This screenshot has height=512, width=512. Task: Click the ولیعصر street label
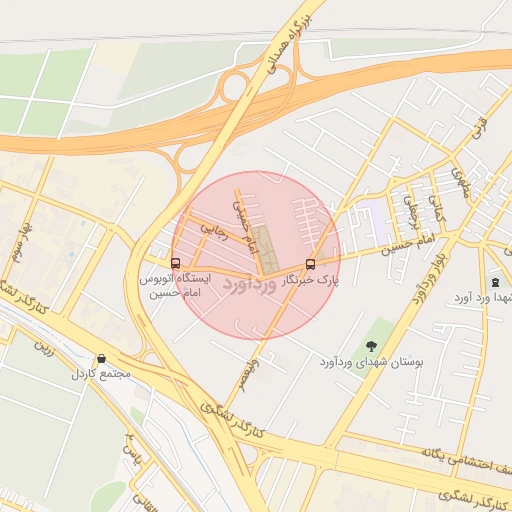tap(248, 375)
